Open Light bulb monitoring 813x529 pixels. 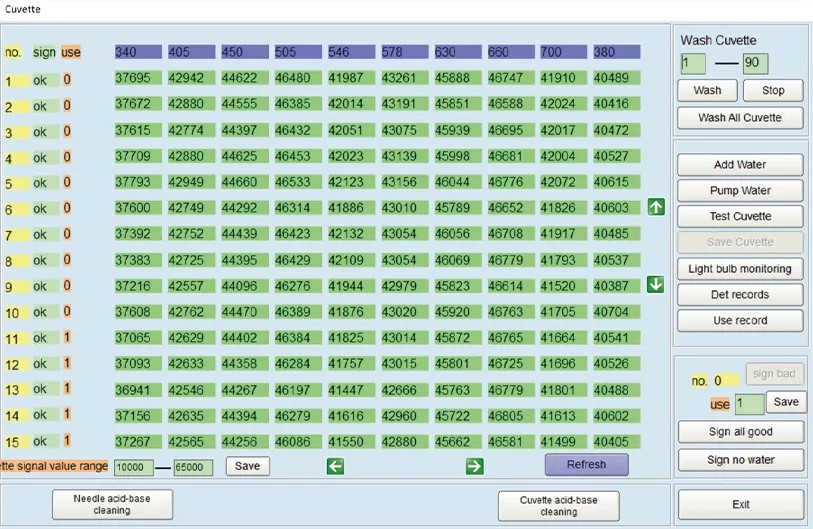pyautogui.click(x=740, y=269)
